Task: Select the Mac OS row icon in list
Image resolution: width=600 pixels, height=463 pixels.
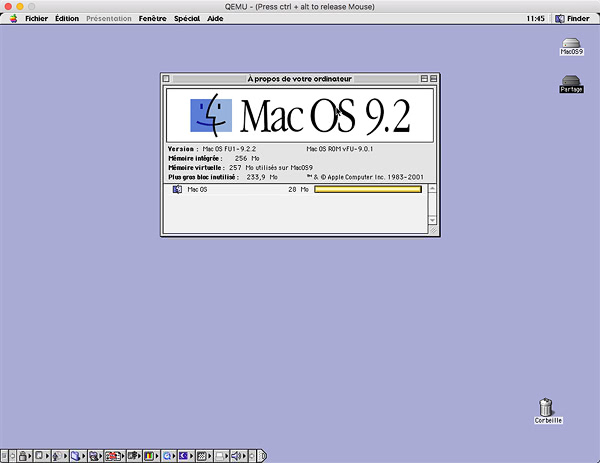Action: click(177, 189)
